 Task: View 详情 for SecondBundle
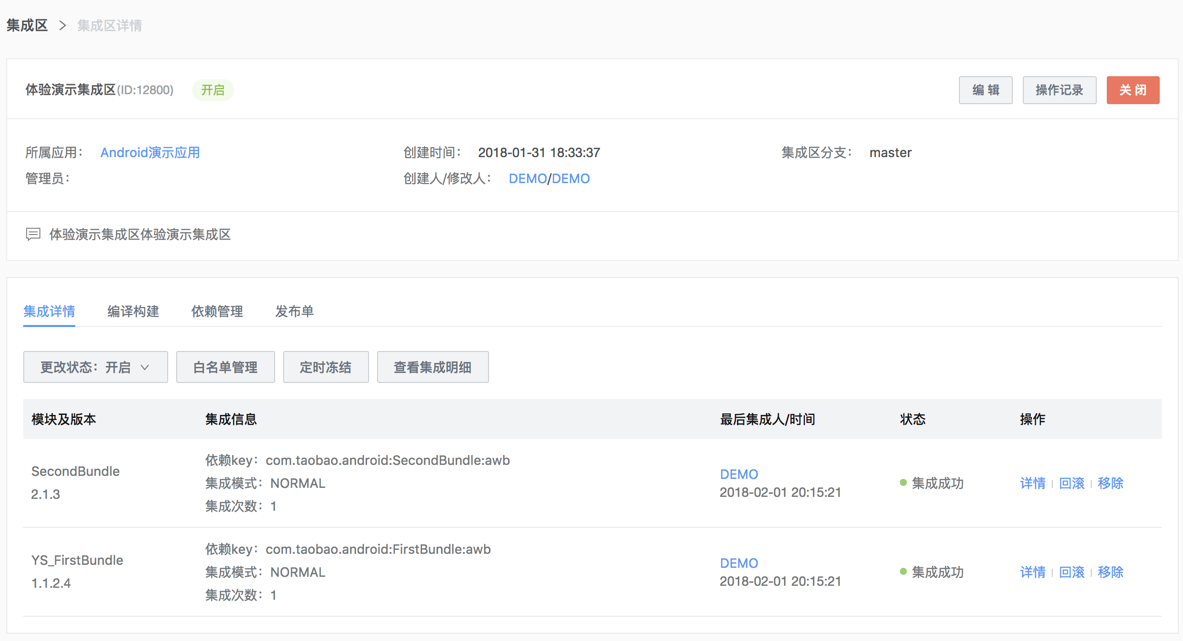click(1033, 483)
